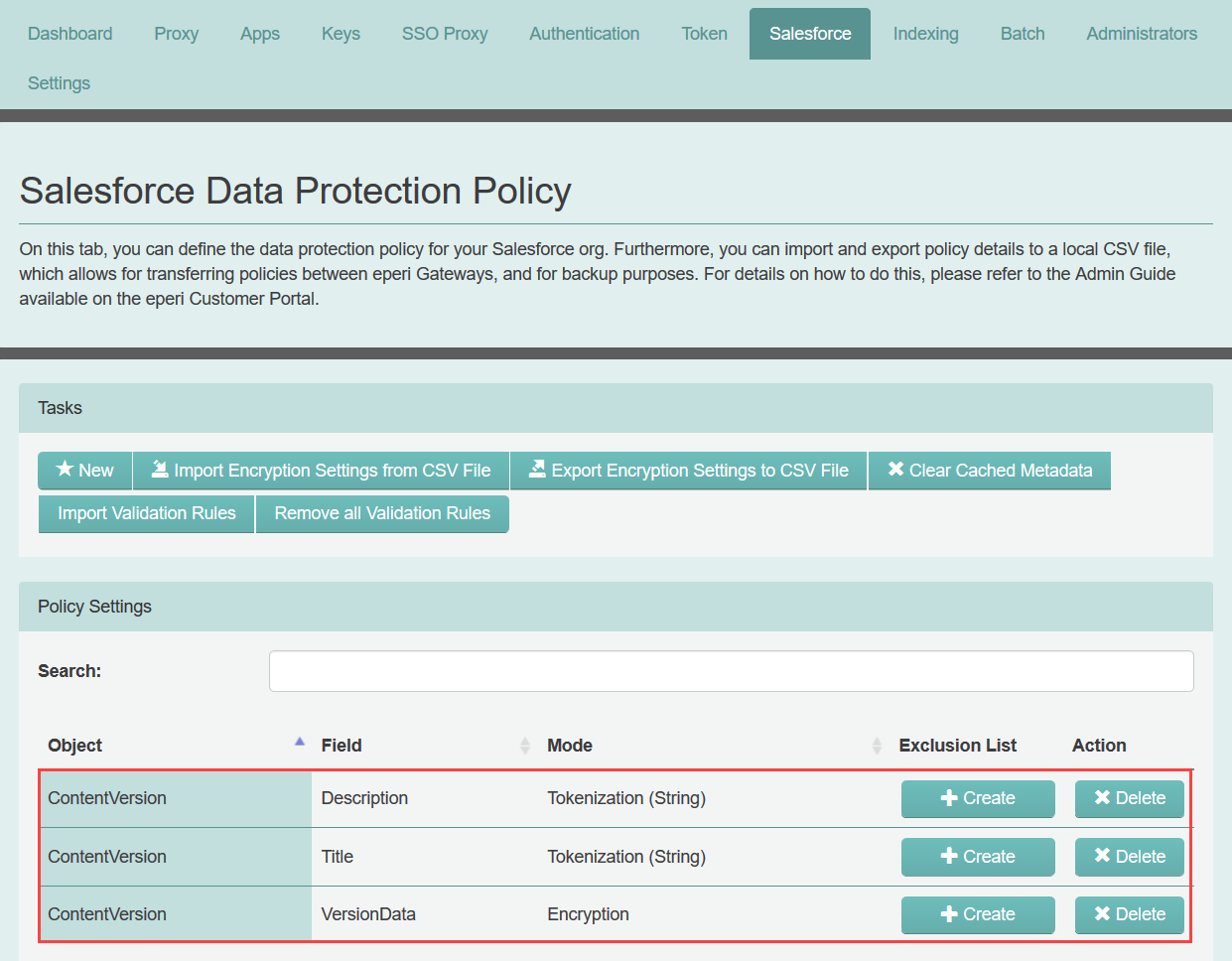Create exclusion list for Title field
1232x961 pixels.
978,857
